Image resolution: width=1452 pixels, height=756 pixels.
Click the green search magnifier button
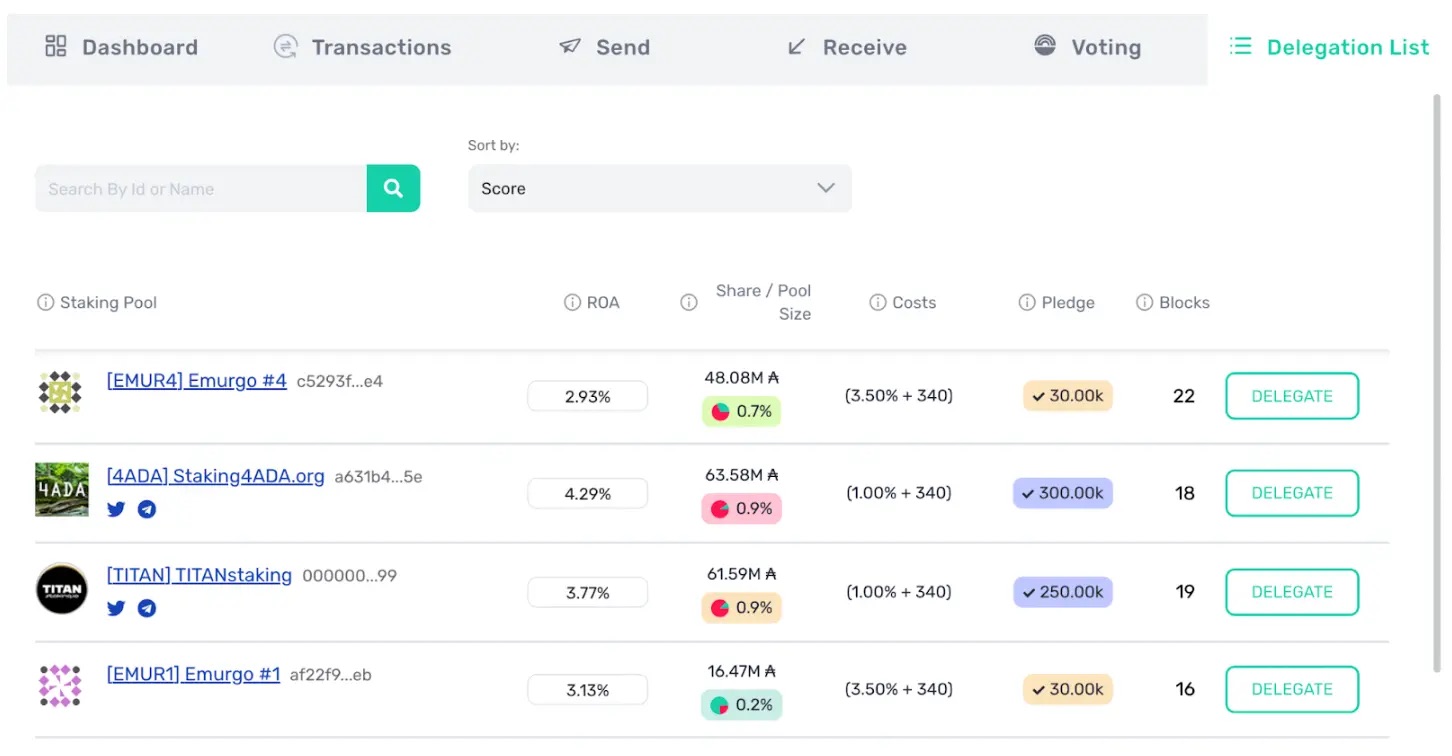pos(393,188)
